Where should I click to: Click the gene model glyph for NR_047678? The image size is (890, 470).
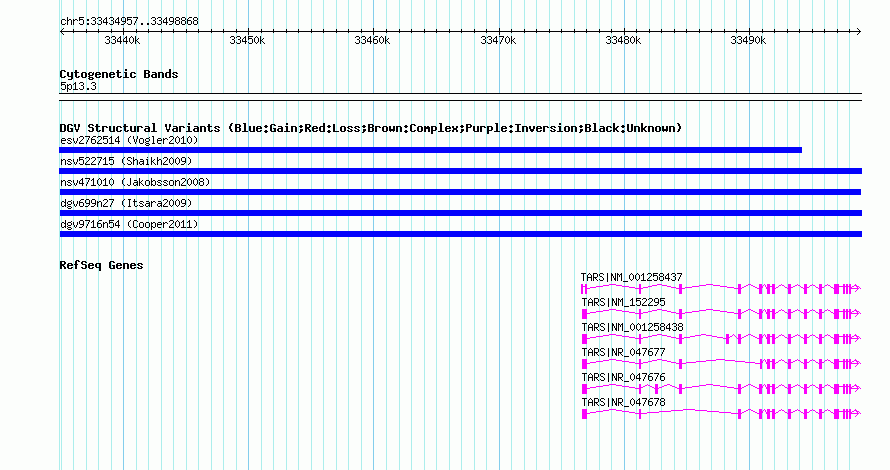(x=721, y=414)
